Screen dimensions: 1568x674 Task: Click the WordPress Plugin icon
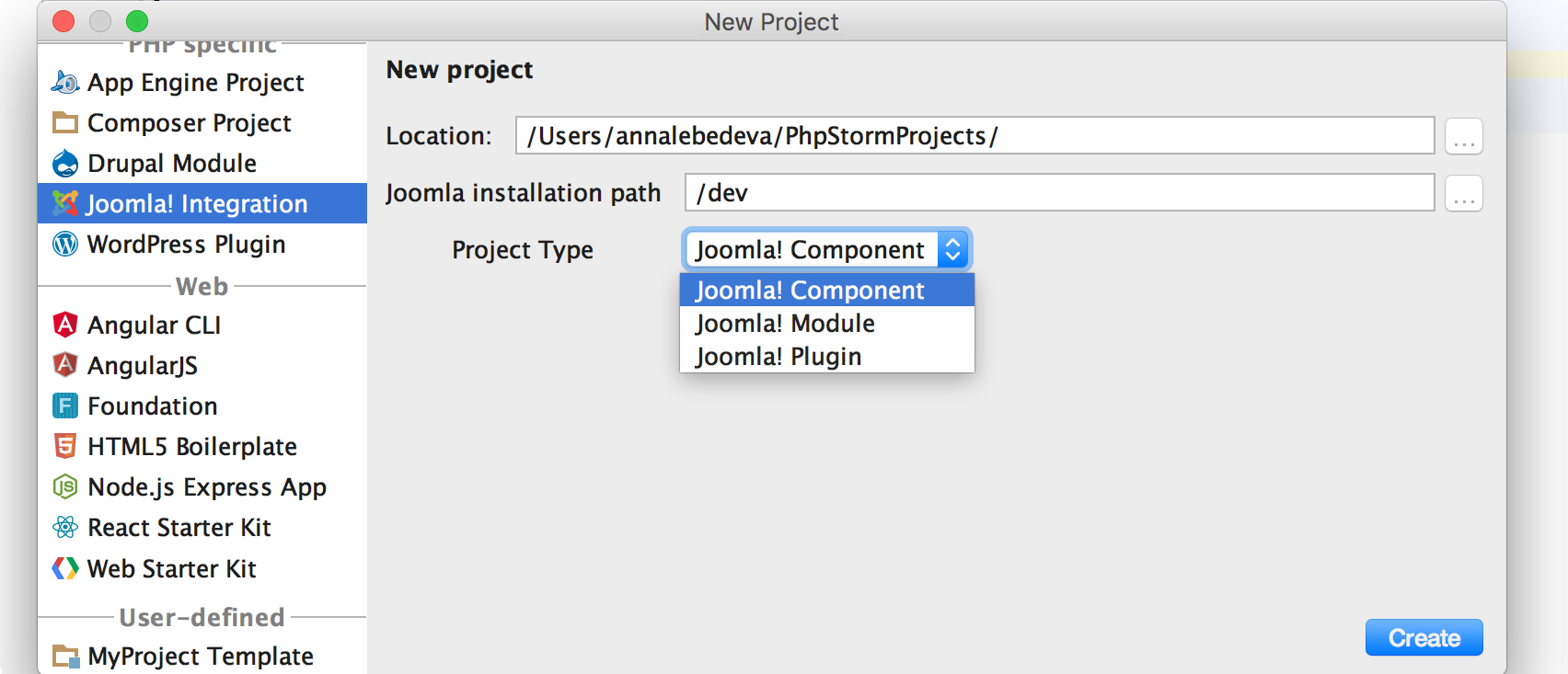click(x=65, y=245)
